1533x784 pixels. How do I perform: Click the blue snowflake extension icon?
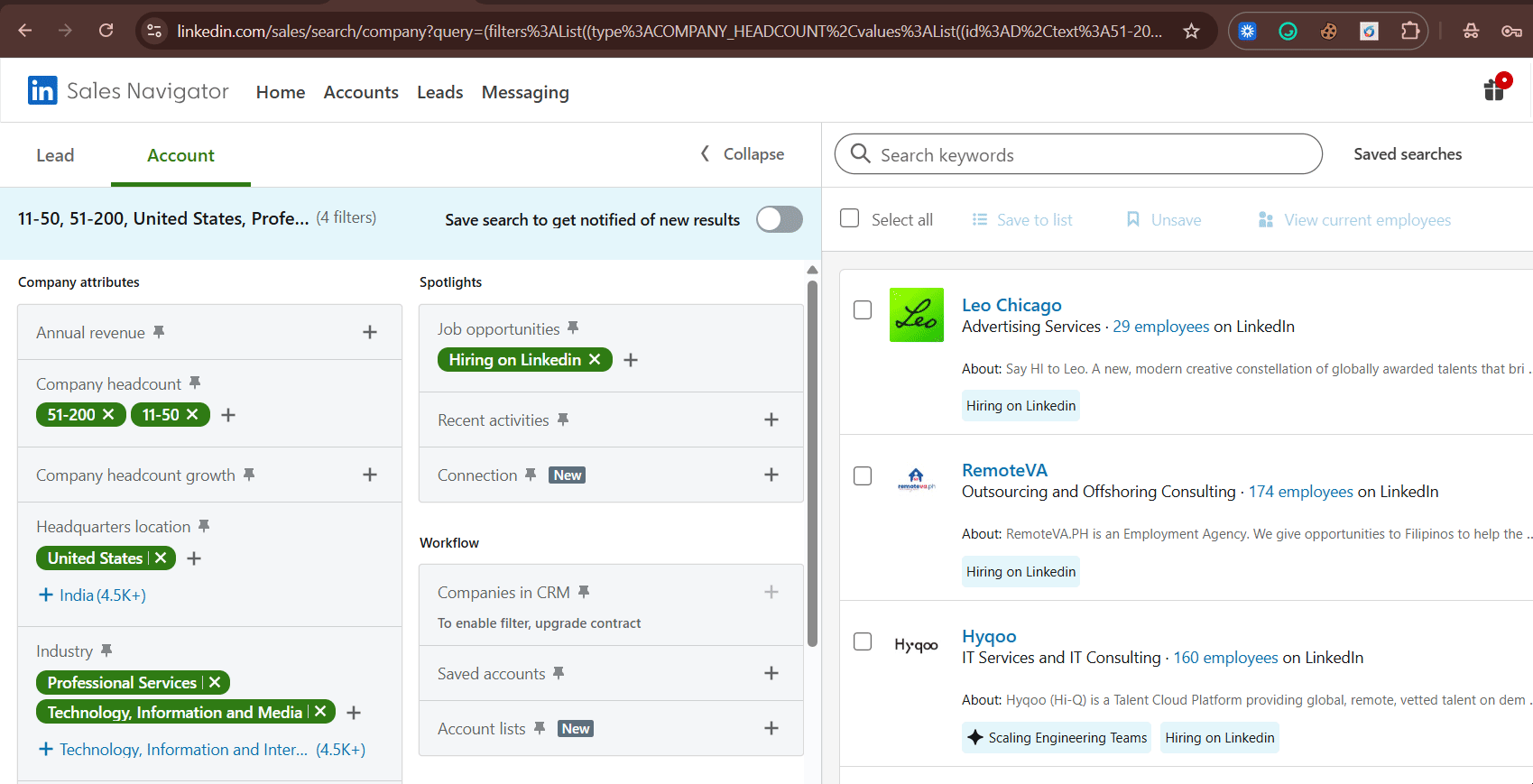pyautogui.click(x=1247, y=32)
